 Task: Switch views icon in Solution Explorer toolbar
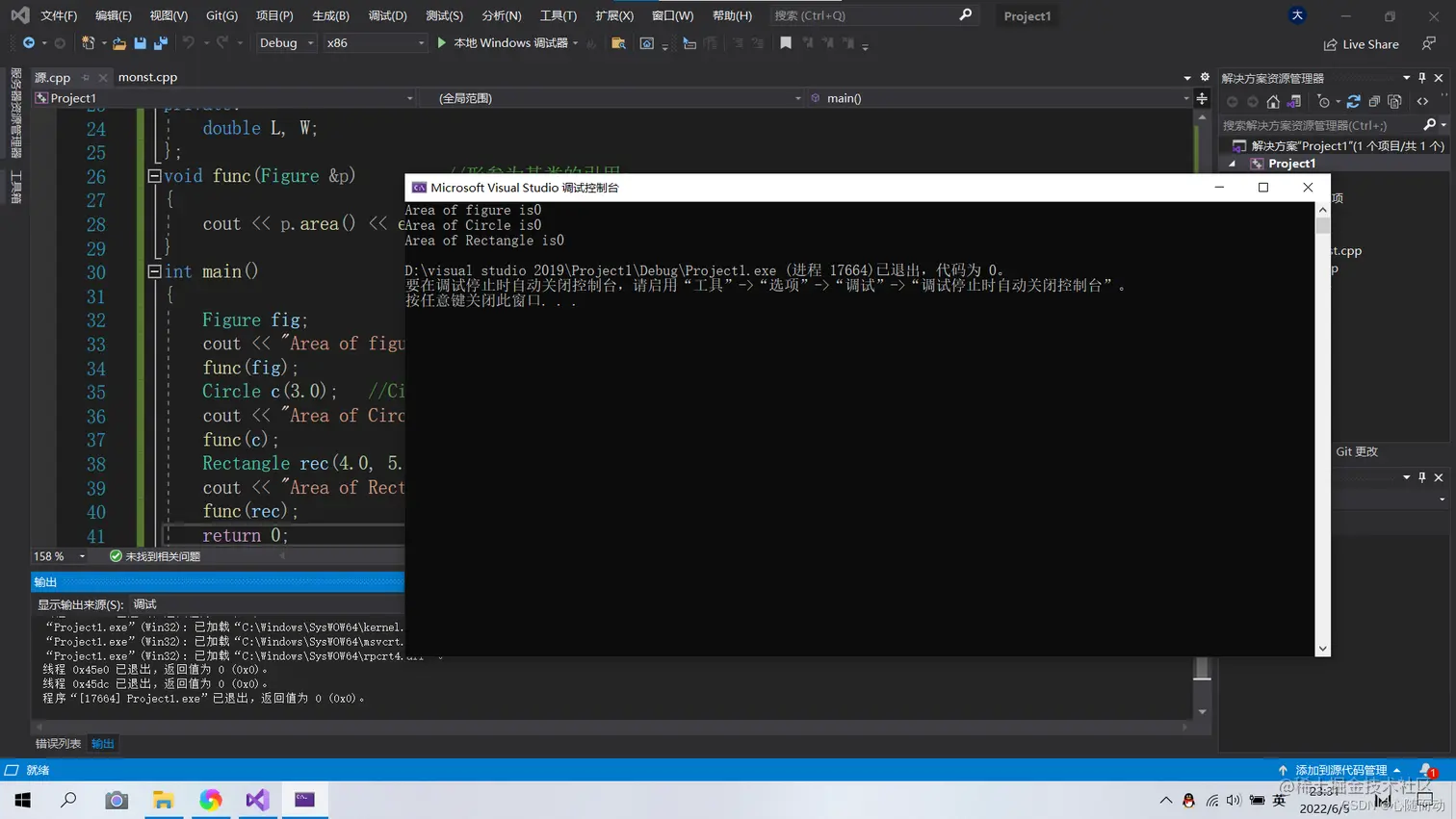click(x=1294, y=102)
